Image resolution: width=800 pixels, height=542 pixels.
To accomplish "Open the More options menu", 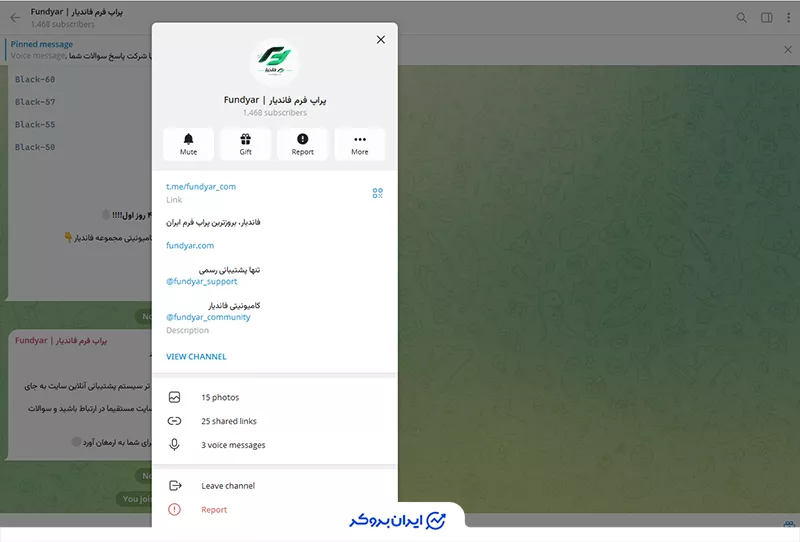I will coord(360,144).
